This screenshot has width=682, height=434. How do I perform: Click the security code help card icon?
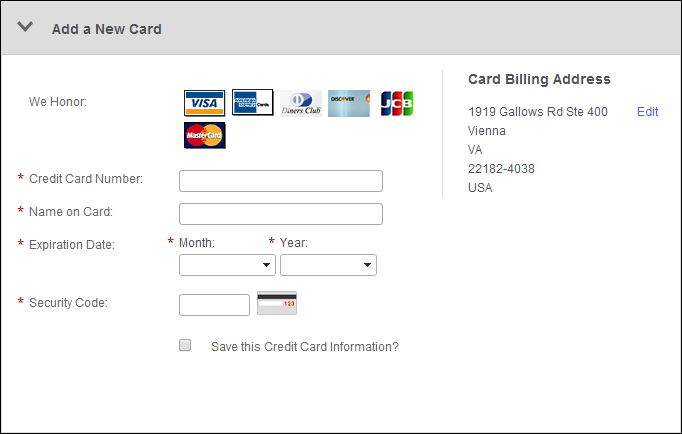pos(277,303)
